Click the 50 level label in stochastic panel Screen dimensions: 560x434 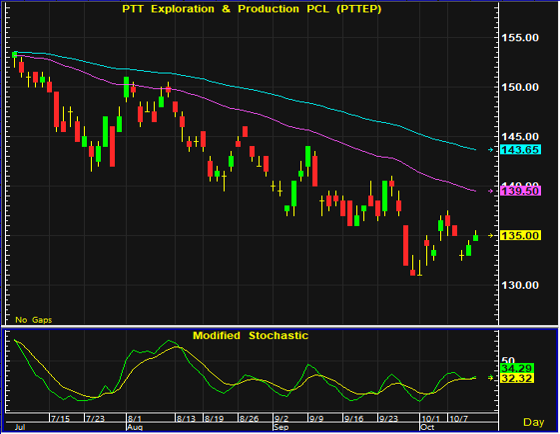[x=508, y=360]
